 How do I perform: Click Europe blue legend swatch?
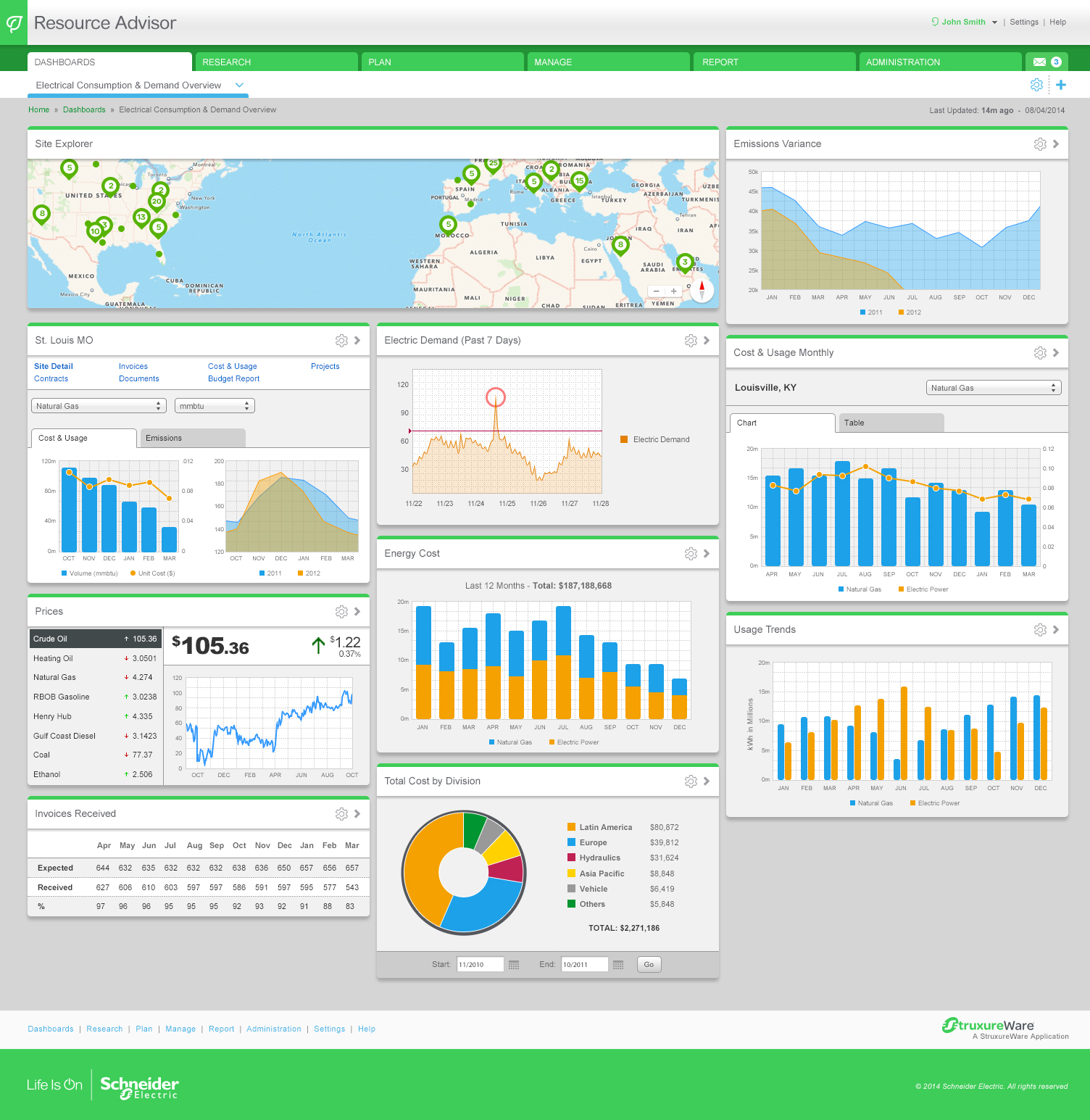571,842
